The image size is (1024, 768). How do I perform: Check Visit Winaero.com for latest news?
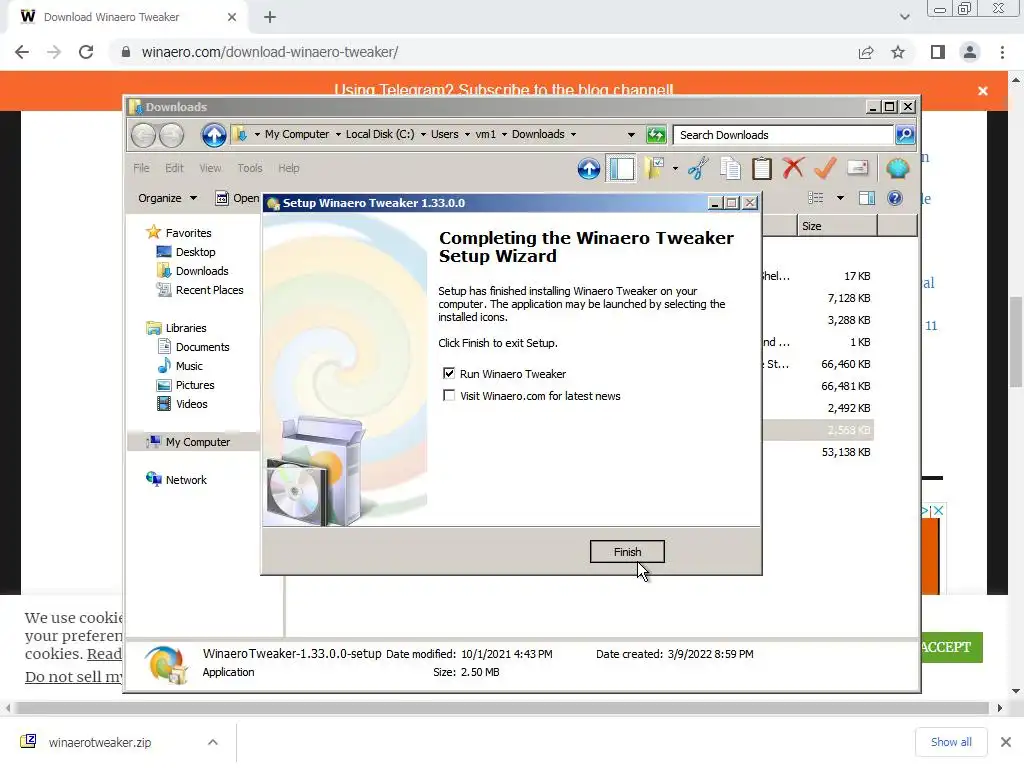point(449,396)
